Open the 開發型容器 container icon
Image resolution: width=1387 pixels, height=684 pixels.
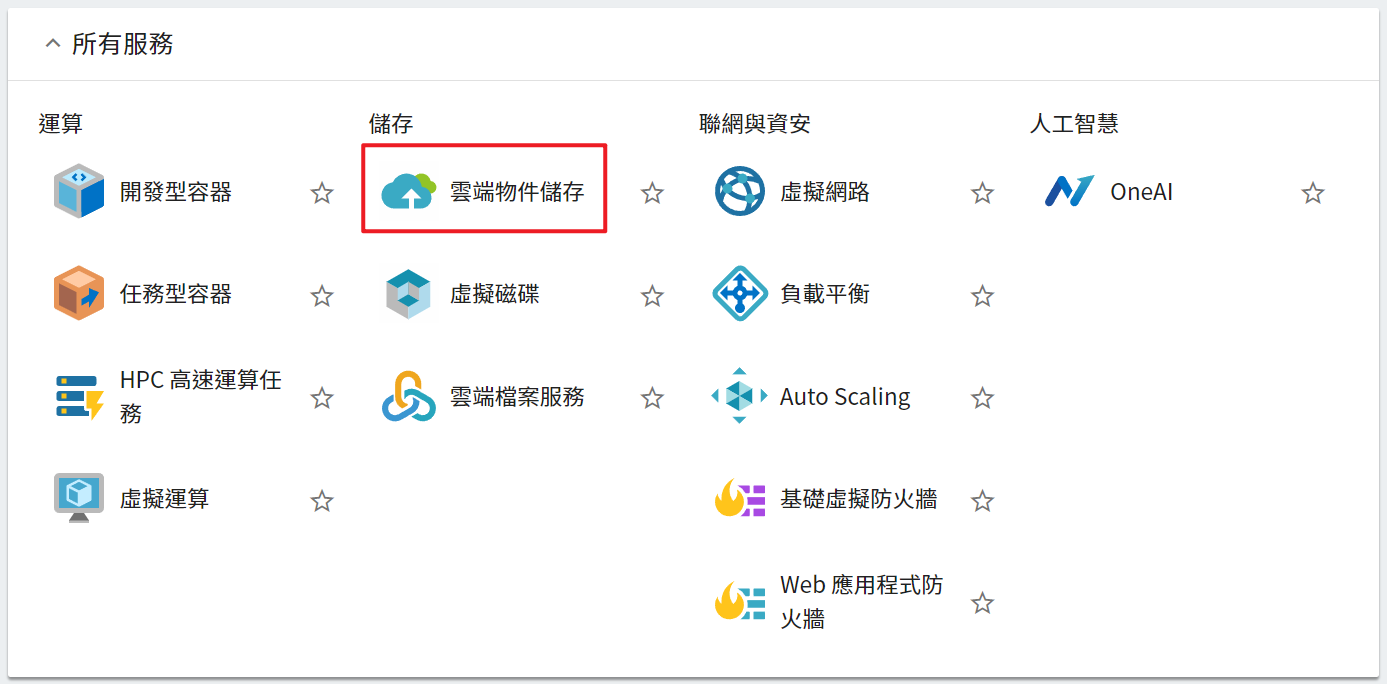(x=79, y=192)
